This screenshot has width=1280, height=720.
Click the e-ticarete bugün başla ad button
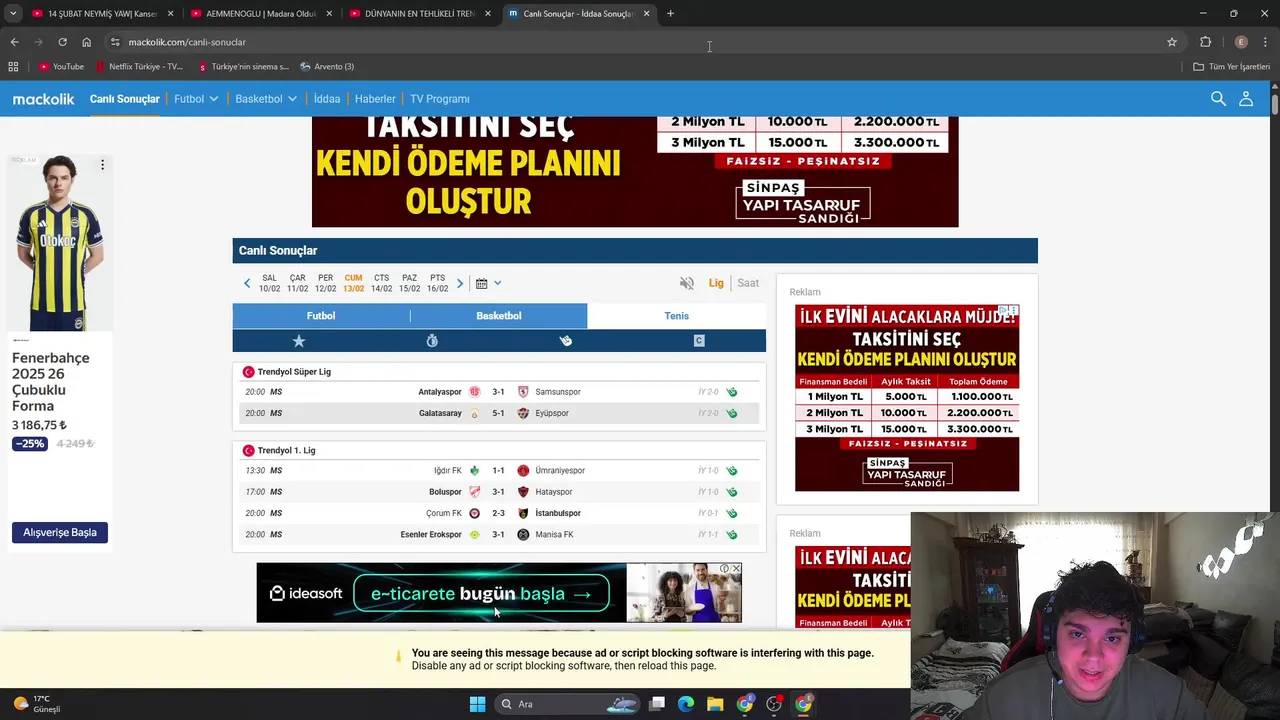point(482,594)
